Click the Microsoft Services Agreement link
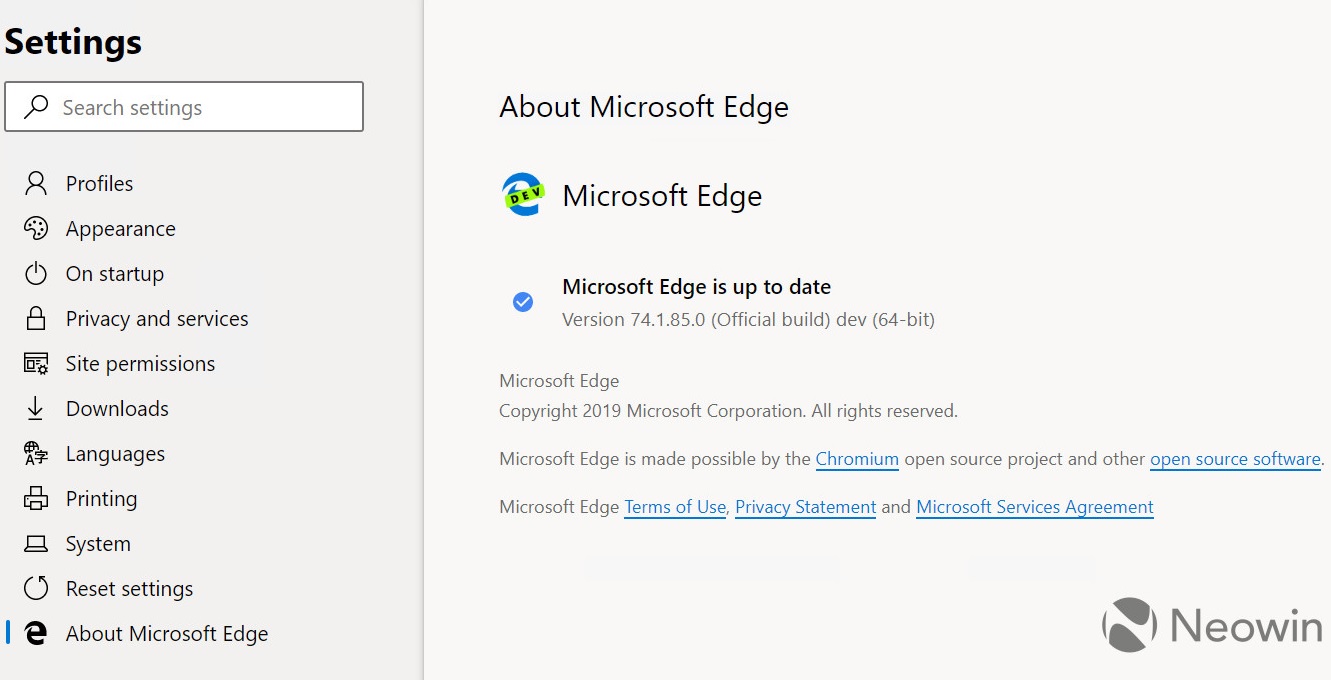Viewport: 1331px width, 680px height. [x=1034, y=507]
